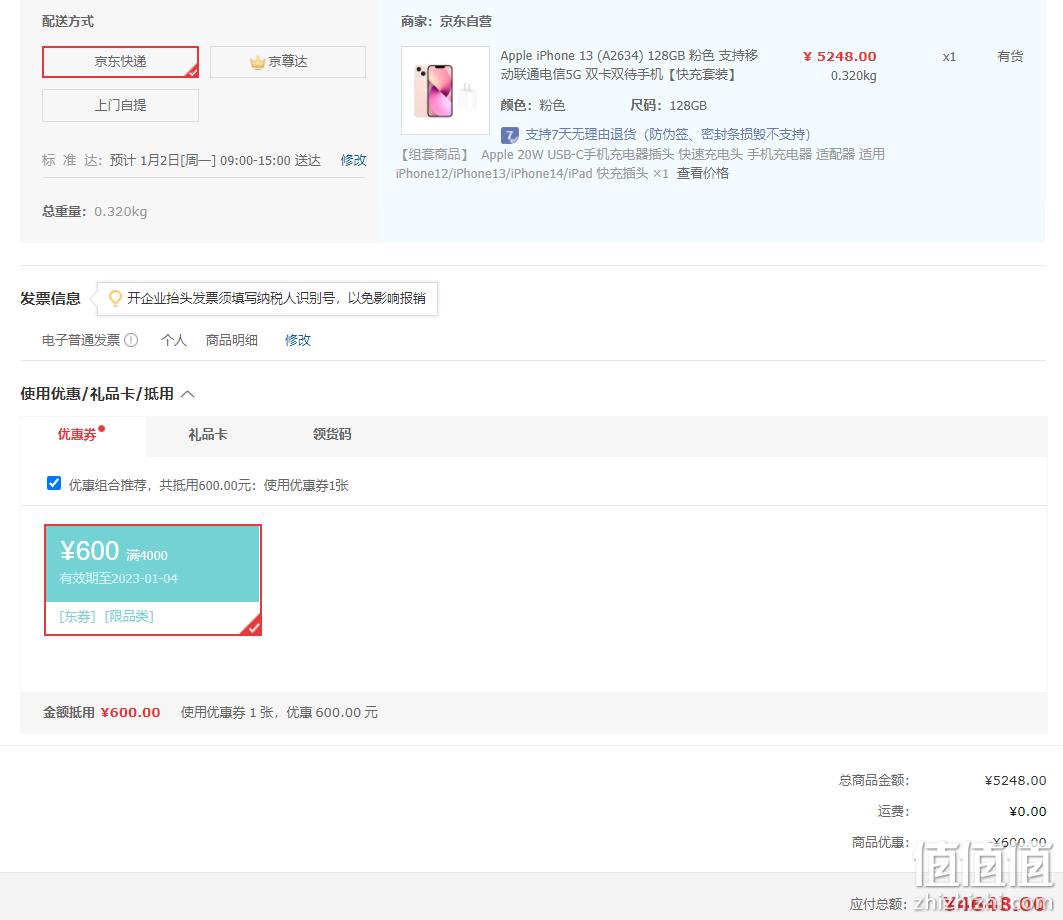
Task: Click the 7-day return badge icon
Action: [510, 134]
